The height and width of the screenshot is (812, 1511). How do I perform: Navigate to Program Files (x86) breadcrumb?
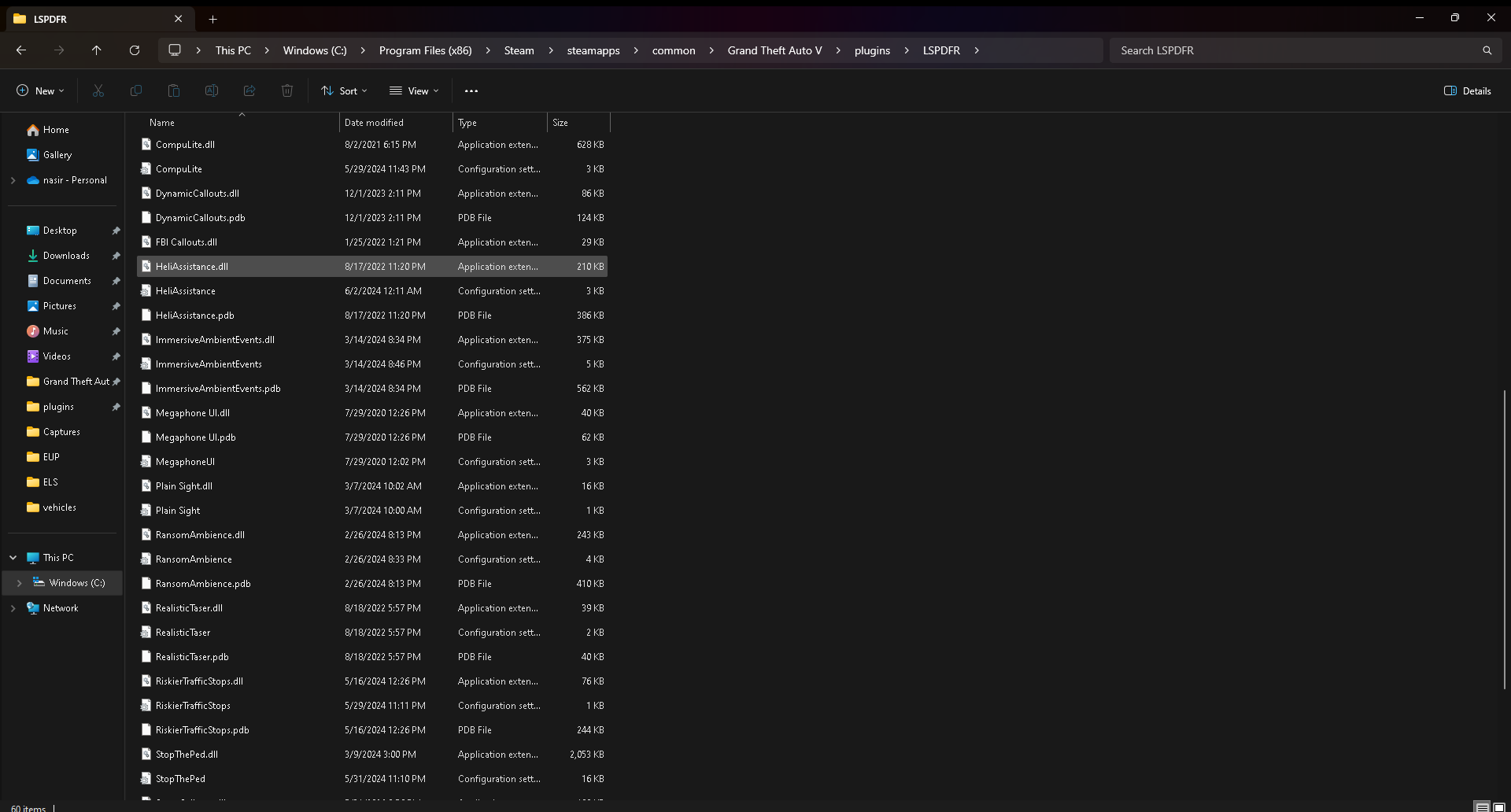(426, 50)
